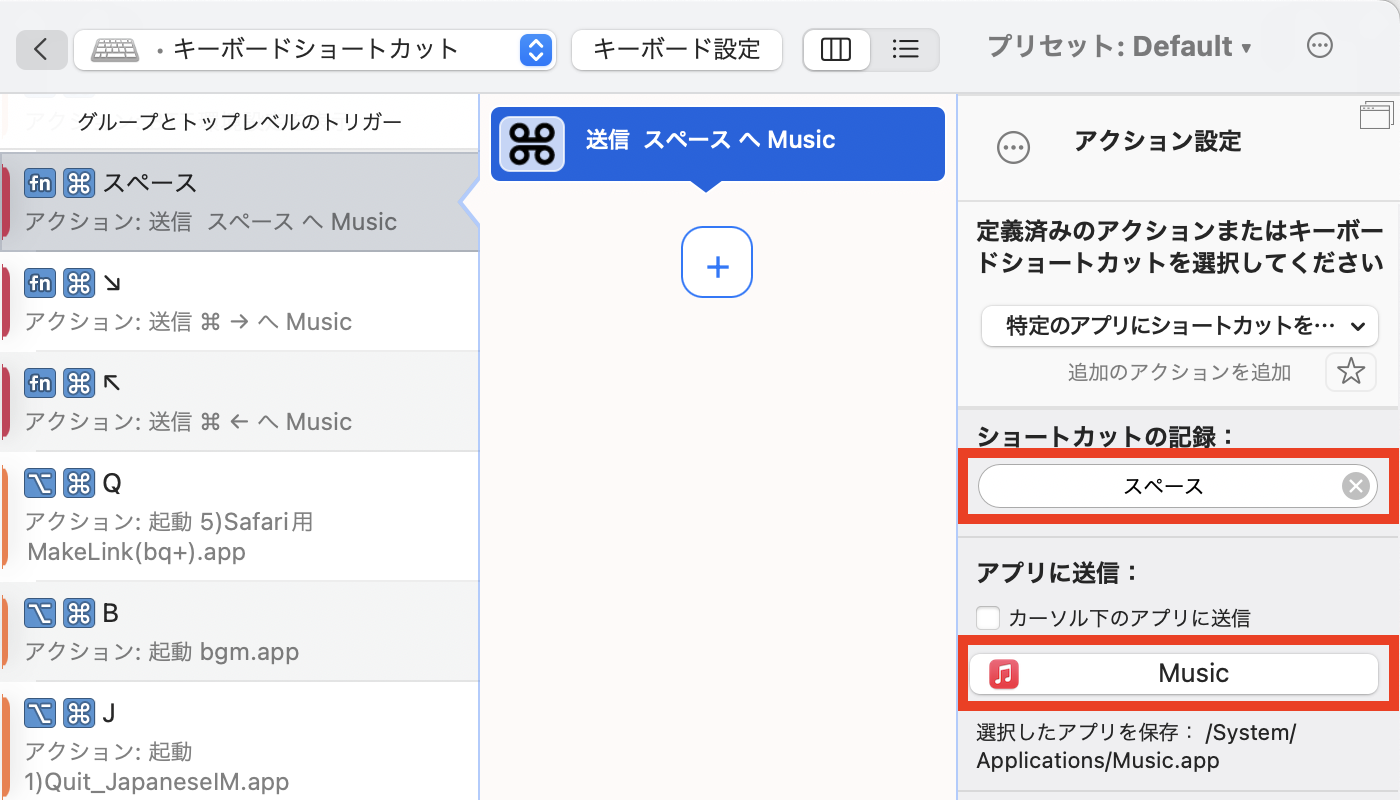The width and height of the screenshot is (1400, 800).
Task: Click the keyboard icon in the toolbar dropdown
Action: [x=117, y=50]
